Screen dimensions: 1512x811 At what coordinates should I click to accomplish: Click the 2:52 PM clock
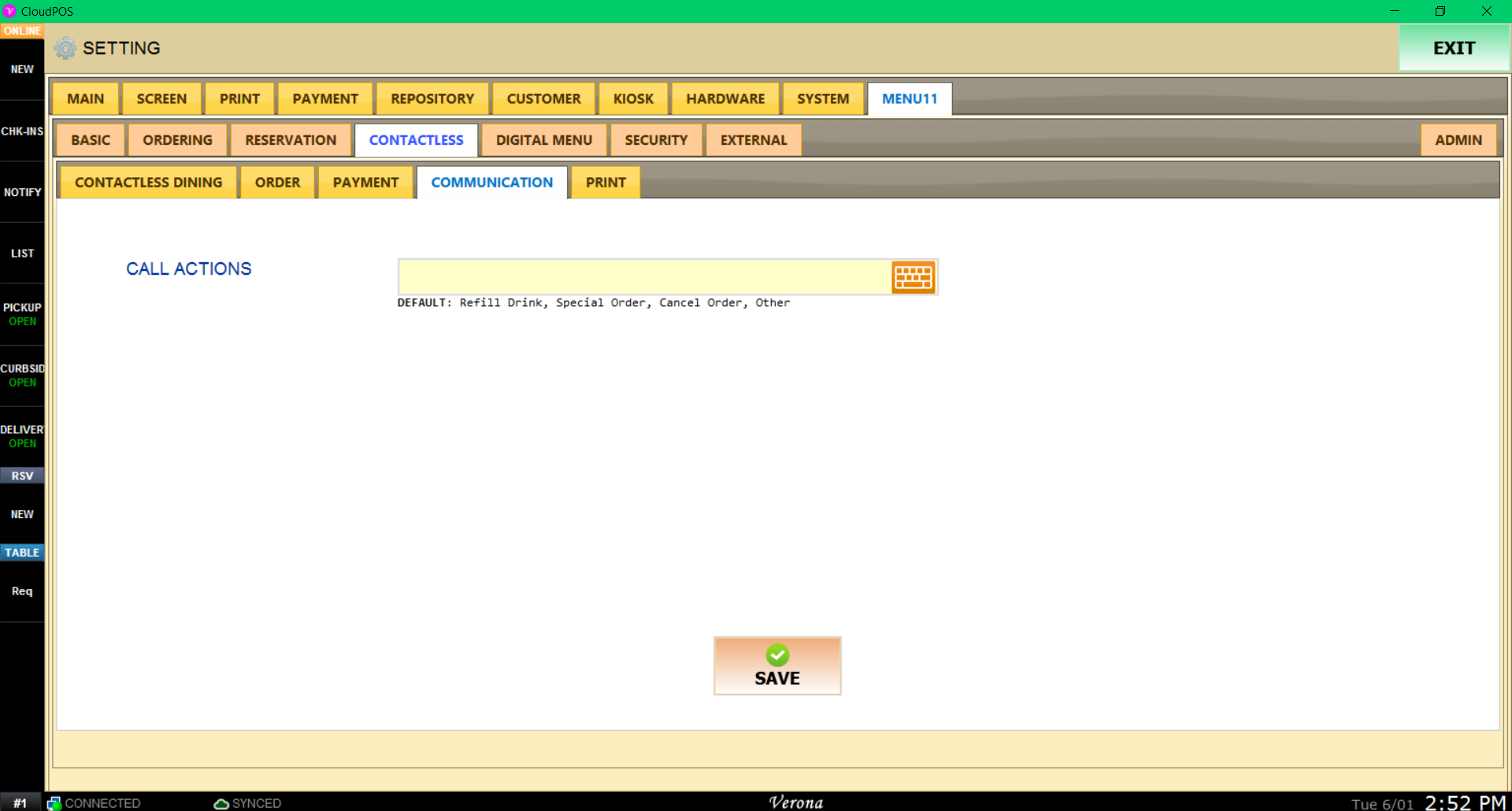pyautogui.click(x=1465, y=802)
